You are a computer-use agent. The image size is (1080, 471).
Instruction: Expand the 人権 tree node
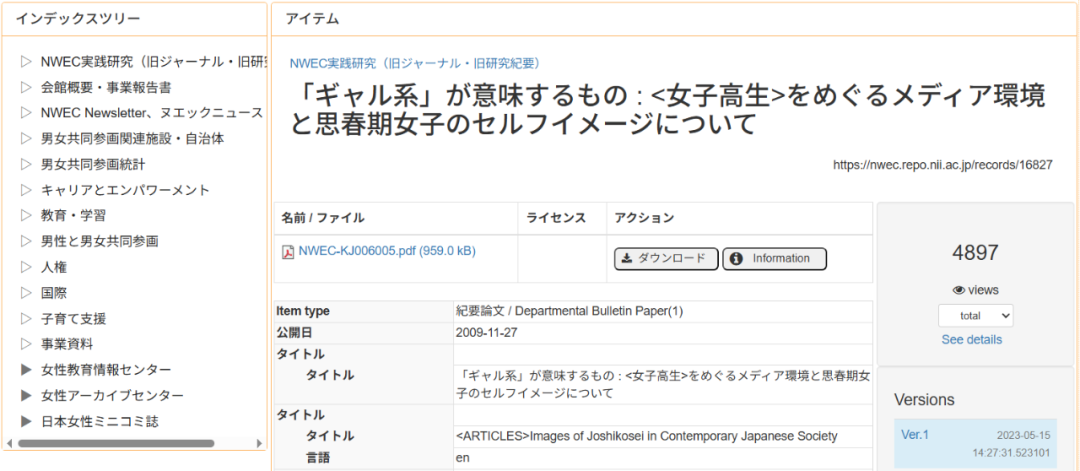tap(27, 267)
